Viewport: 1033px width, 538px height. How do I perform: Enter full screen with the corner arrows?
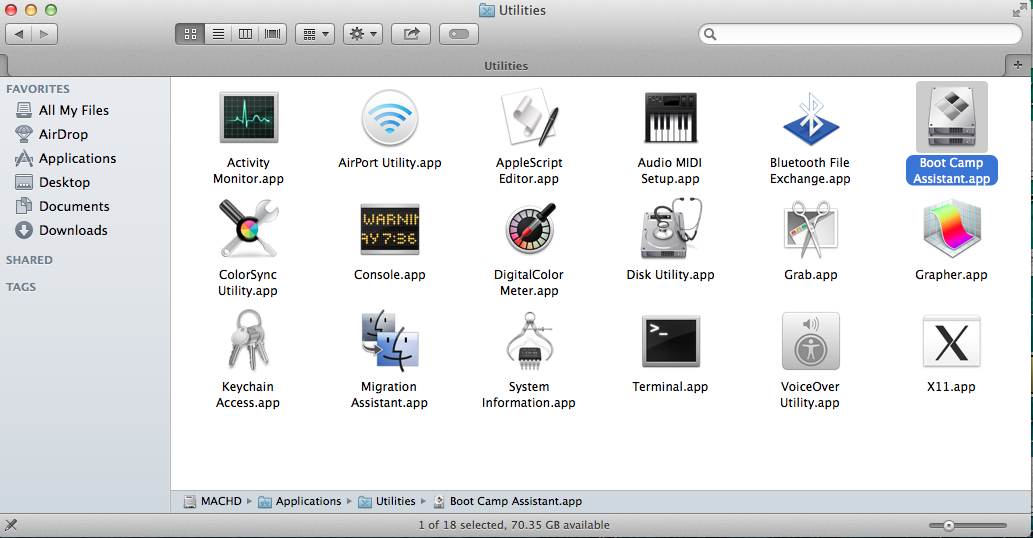pyautogui.click(x=1019, y=10)
